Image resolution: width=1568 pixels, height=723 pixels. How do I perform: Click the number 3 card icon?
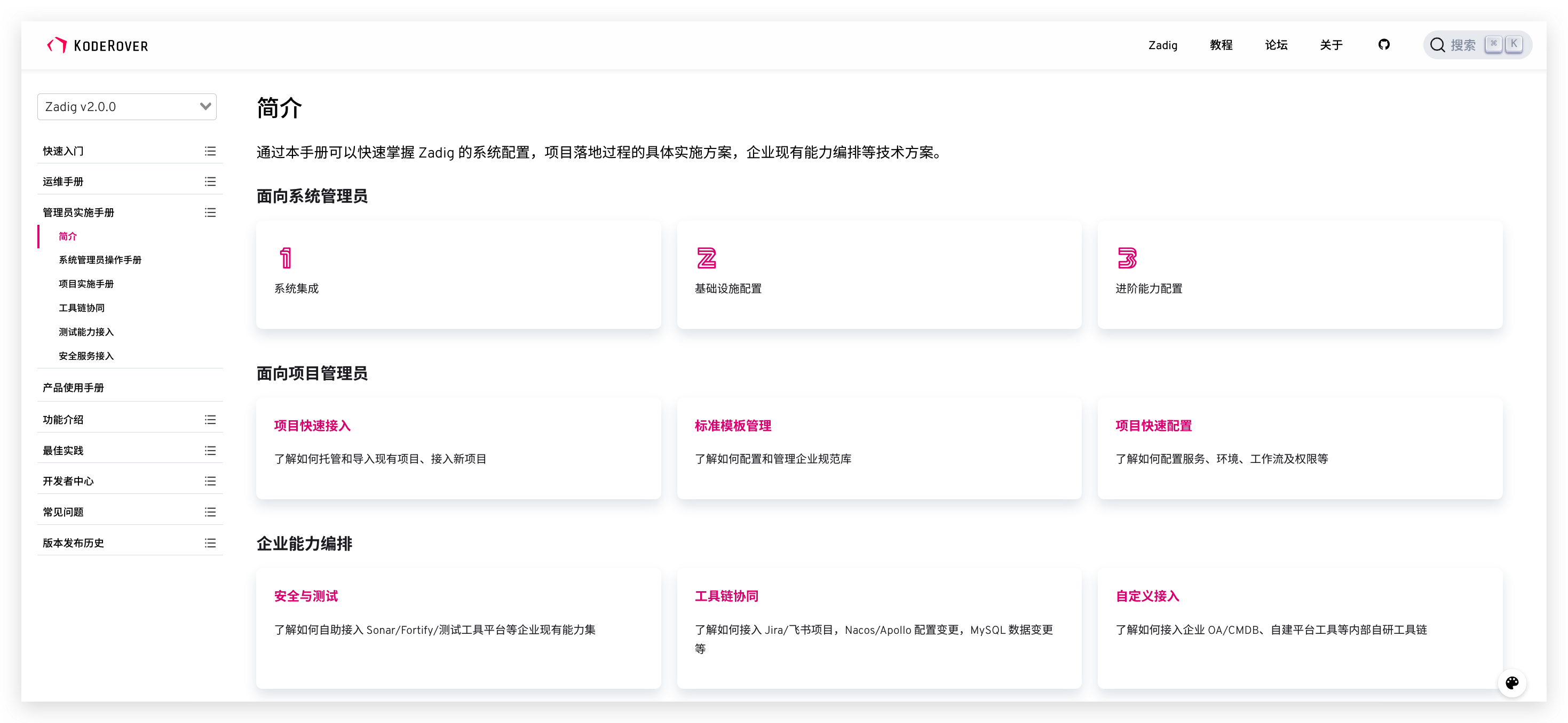pyautogui.click(x=1127, y=258)
